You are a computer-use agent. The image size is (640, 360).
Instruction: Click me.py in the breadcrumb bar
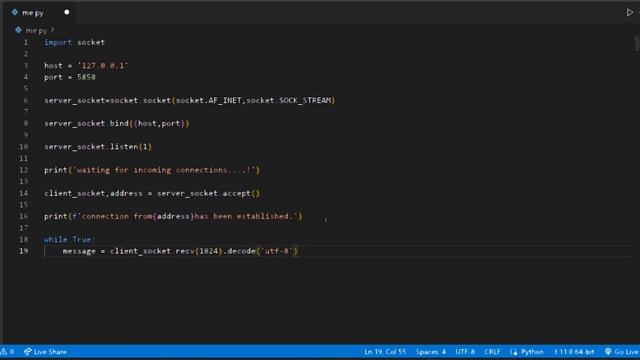pyautogui.click(x=36, y=31)
